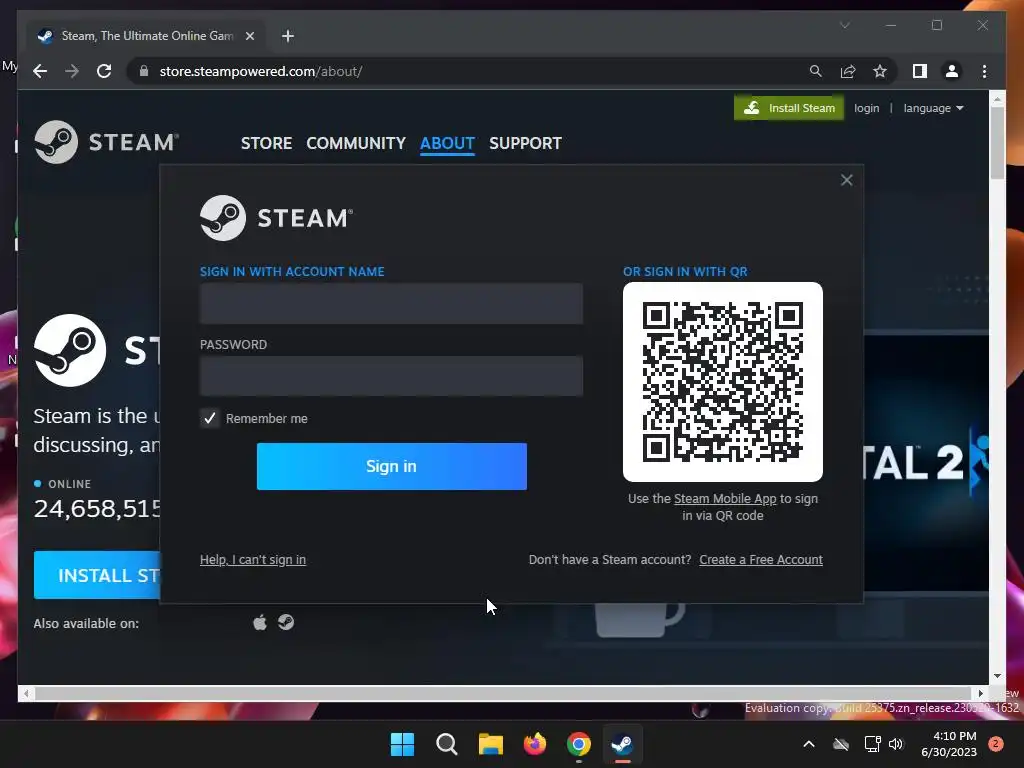
Task: Open the Chrome profile icon
Action: tap(952, 71)
